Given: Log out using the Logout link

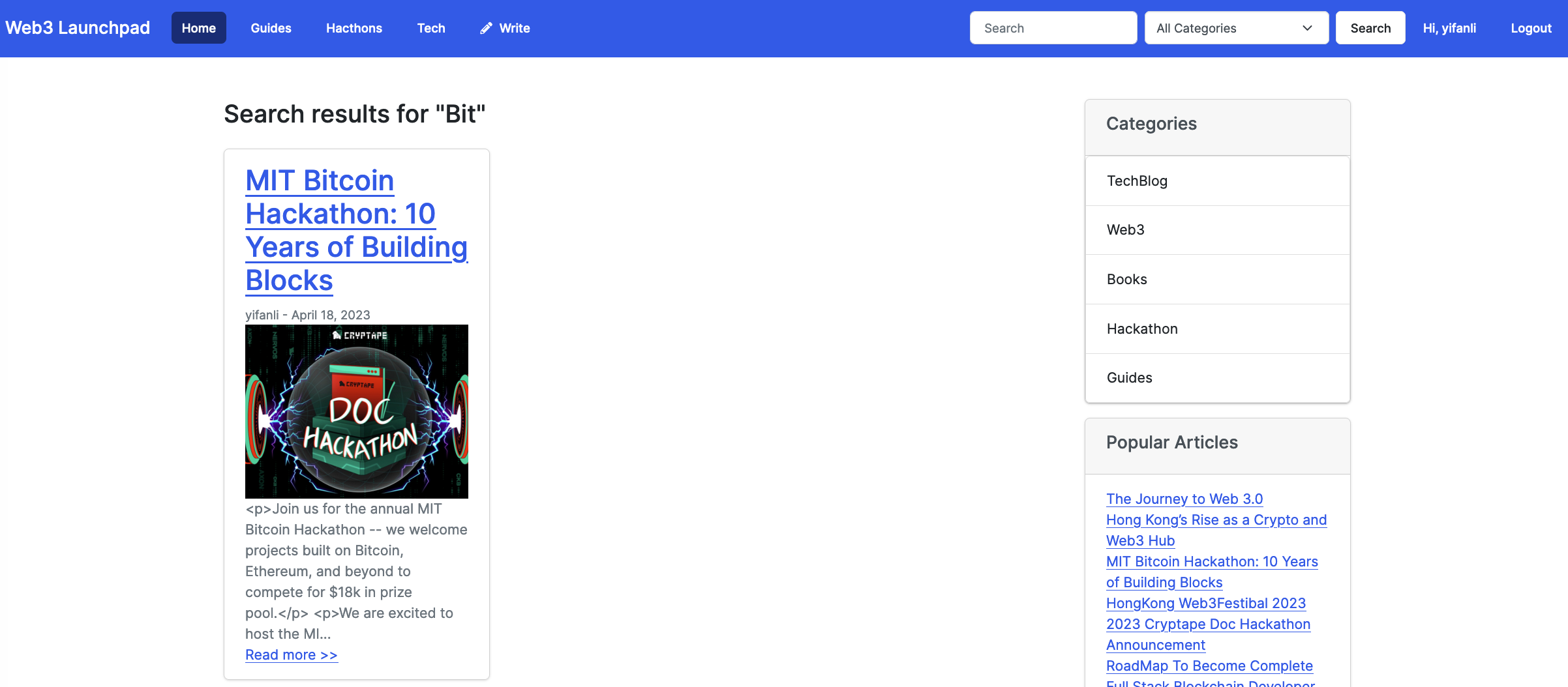Looking at the screenshot, I should tap(1531, 28).
